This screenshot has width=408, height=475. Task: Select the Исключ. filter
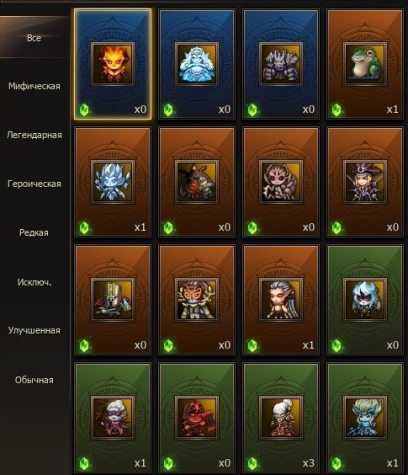[34, 282]
